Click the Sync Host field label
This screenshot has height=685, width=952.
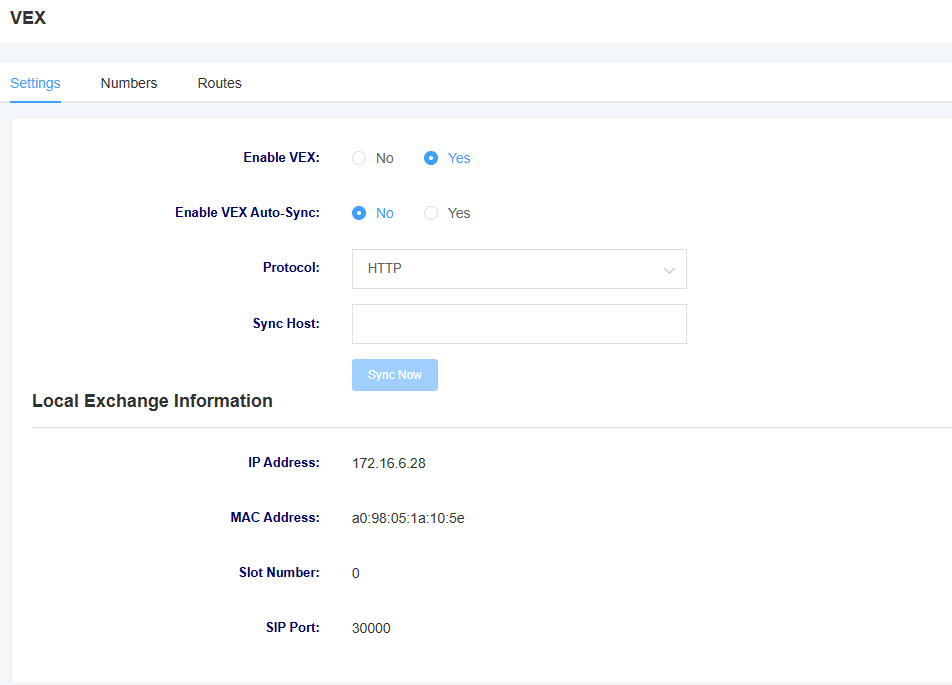pos(286,323)
